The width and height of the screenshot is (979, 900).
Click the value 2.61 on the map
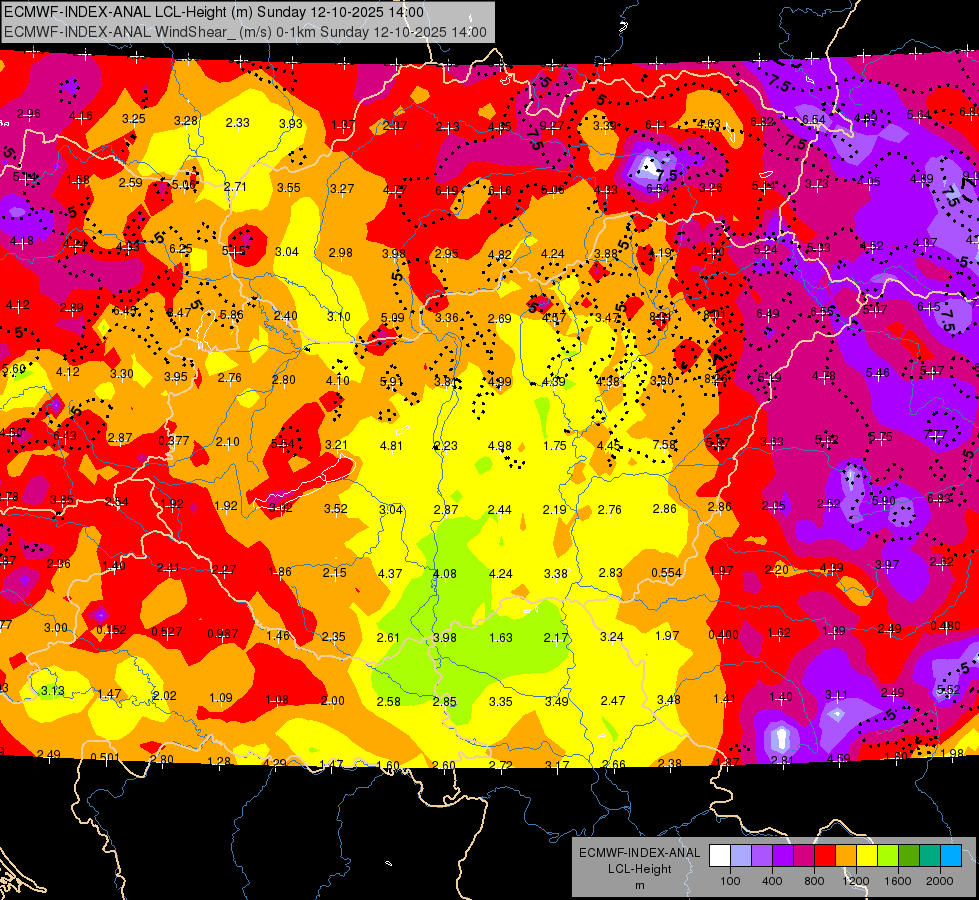(x=388, y=638)
